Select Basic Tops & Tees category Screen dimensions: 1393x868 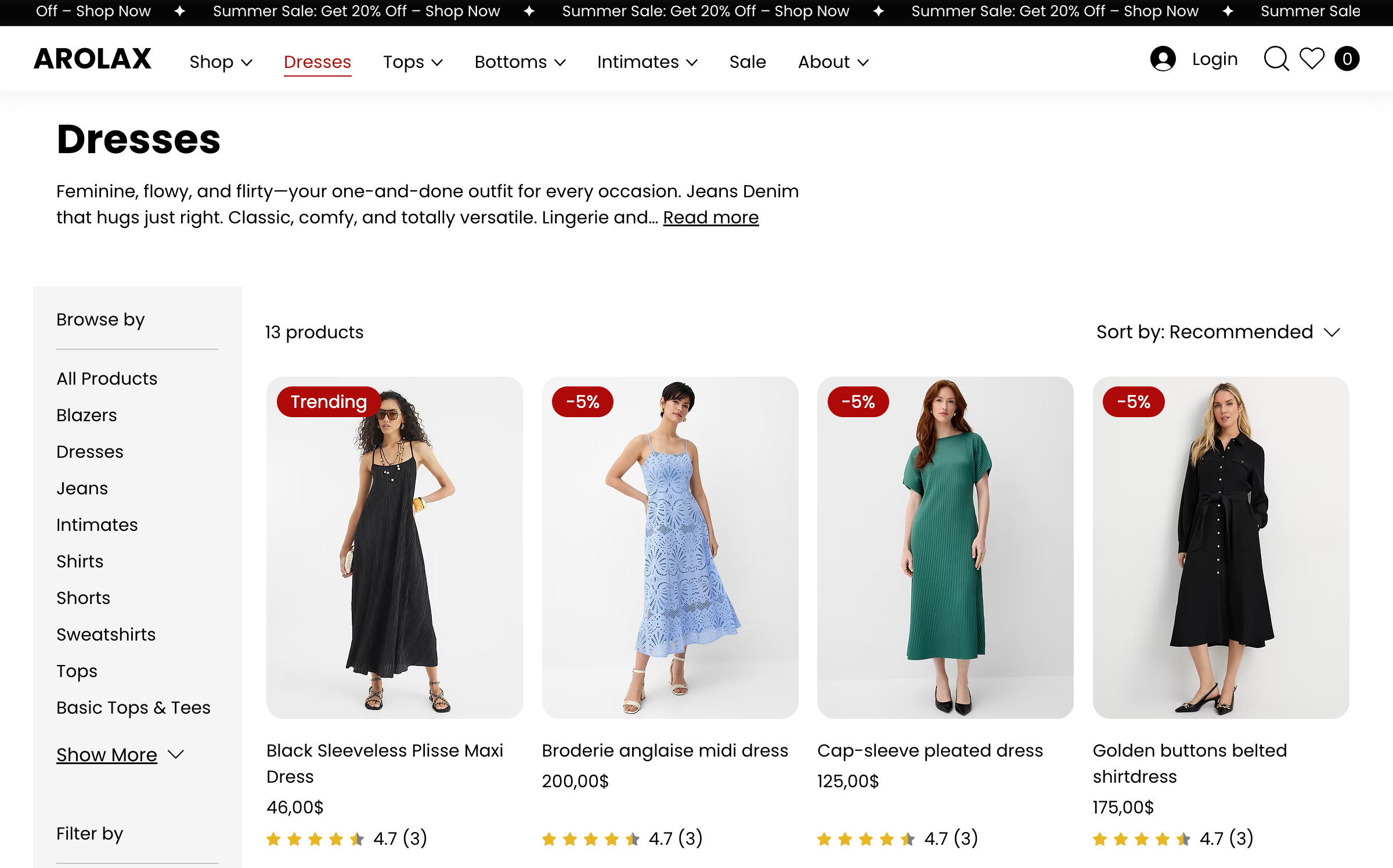pyautogui.click(x=133, y=707)
